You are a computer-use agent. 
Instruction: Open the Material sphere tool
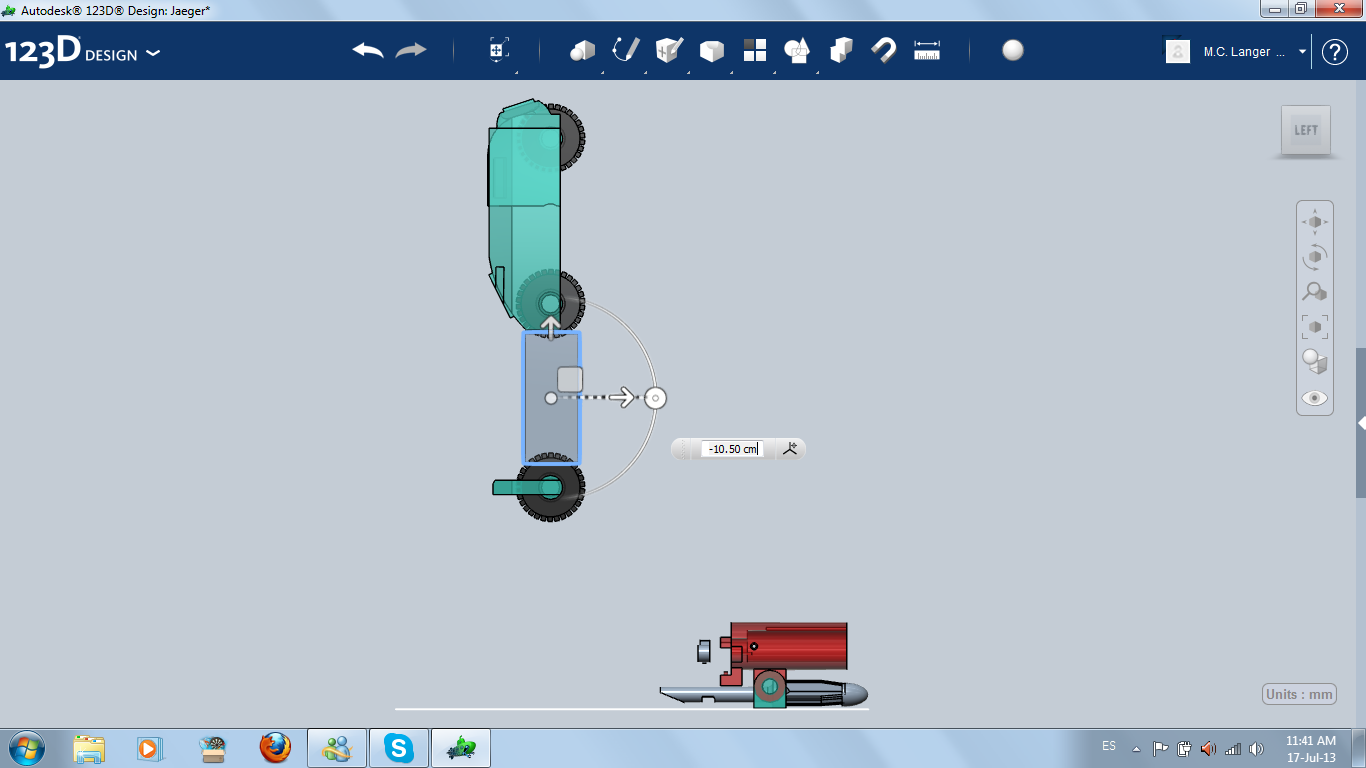(x=1013, y=50)
